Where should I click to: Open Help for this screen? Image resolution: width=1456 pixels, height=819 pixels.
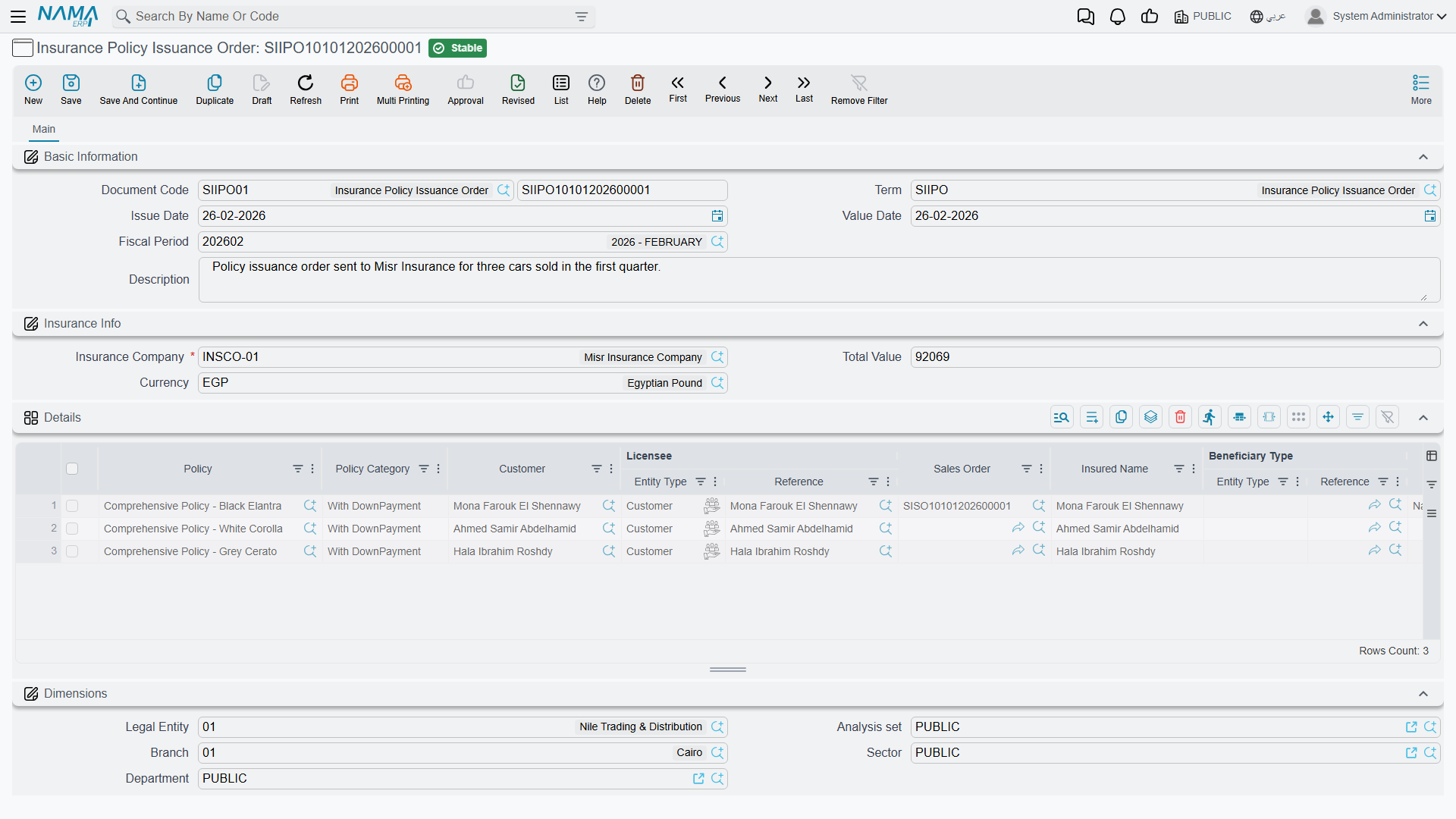click(x=597, y=89)
